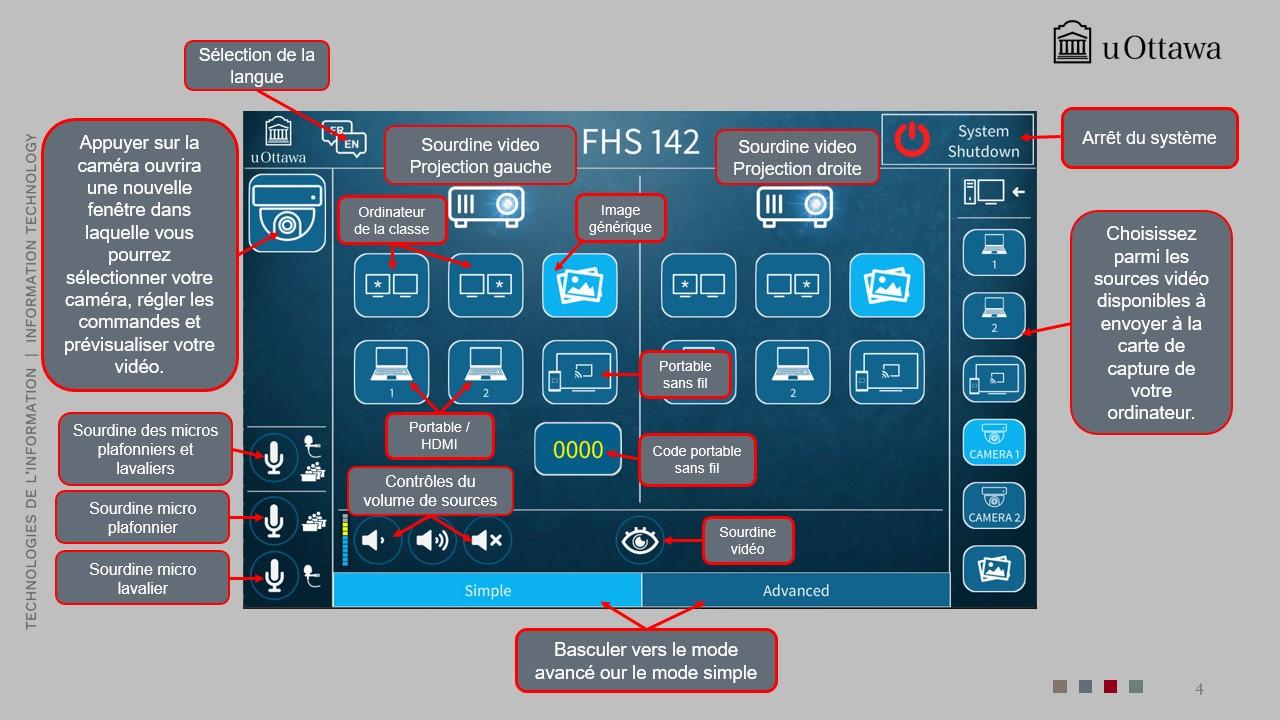Mute ceiling and lavalier microphones together
The image size is (1280, 720).
tap(273, 459)
